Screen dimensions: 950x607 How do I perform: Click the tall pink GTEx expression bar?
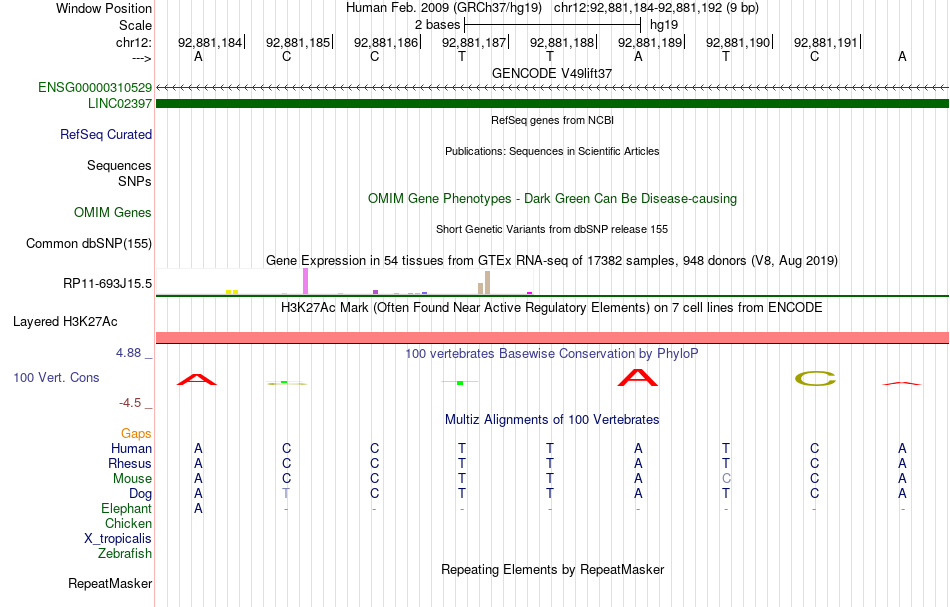[x=305, y=281]
